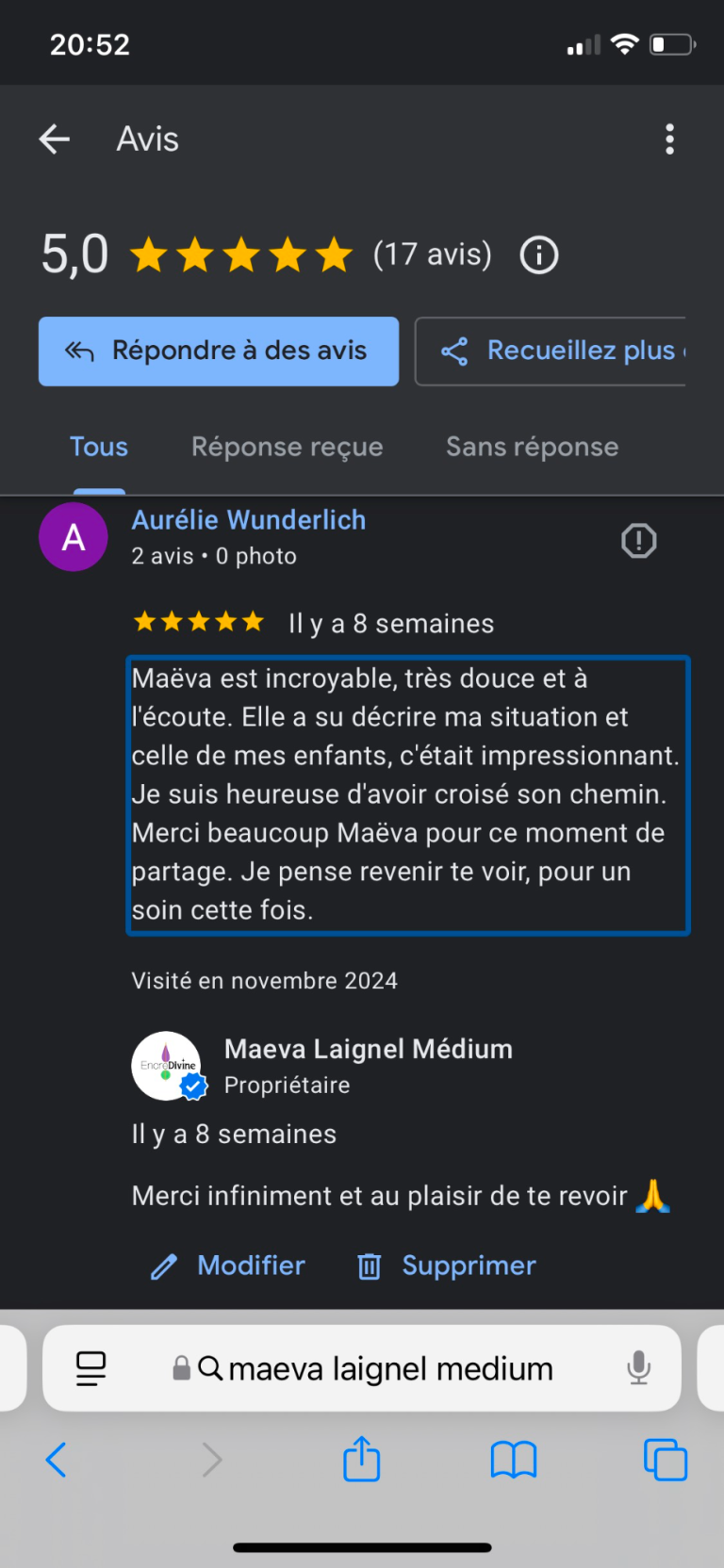Click Supprimer to delete the reply
724x1568 pixels.
(447, 1266)
